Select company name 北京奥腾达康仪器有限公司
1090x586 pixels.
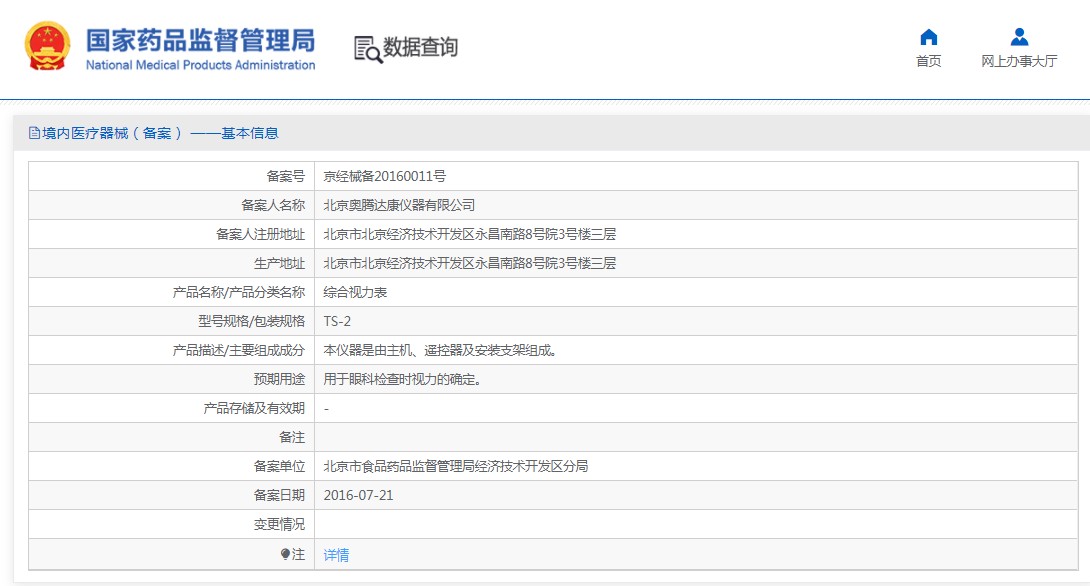click(399, 205)
